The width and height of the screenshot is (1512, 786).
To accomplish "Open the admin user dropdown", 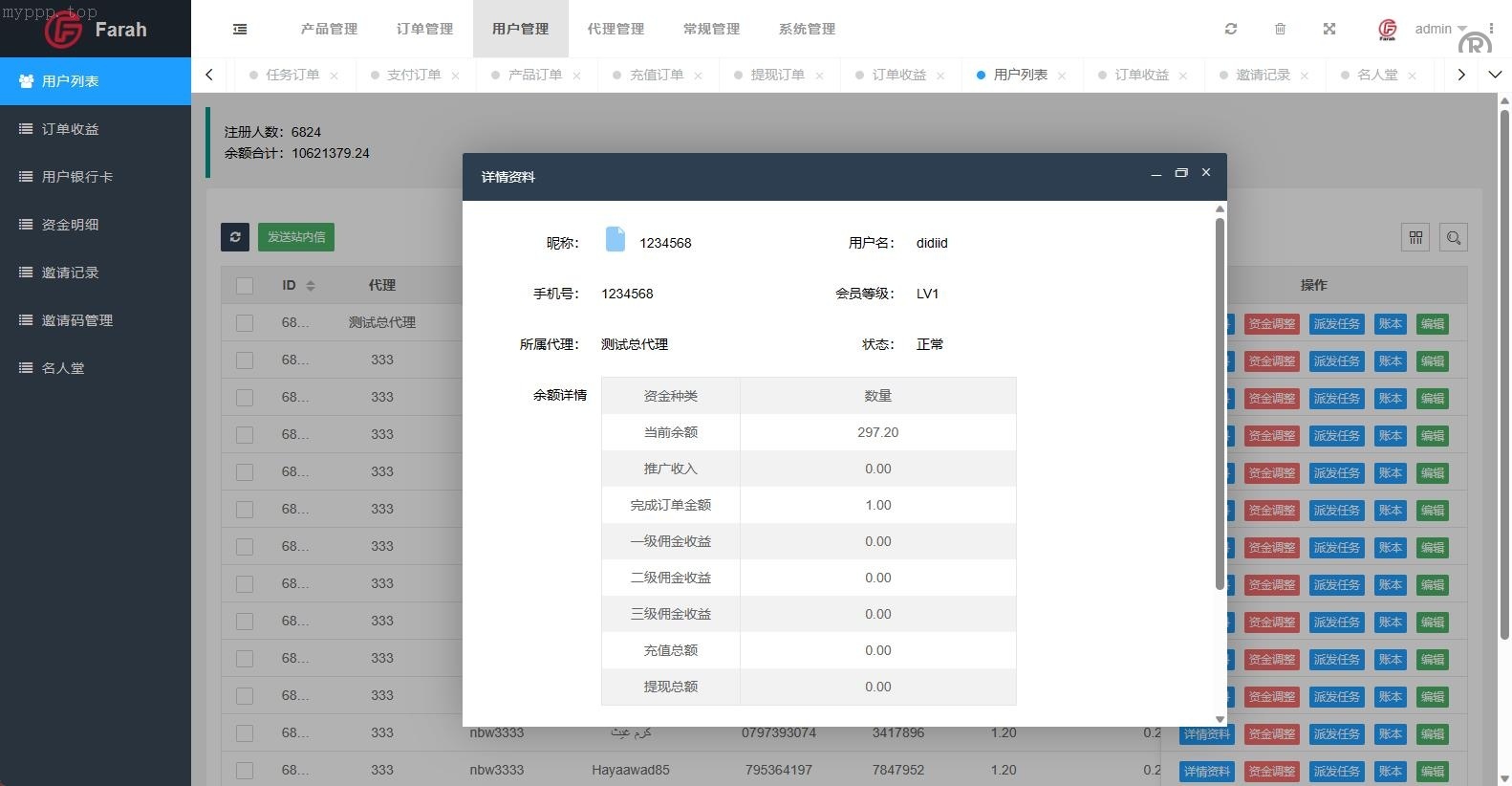I will (x=1438, y=29).
